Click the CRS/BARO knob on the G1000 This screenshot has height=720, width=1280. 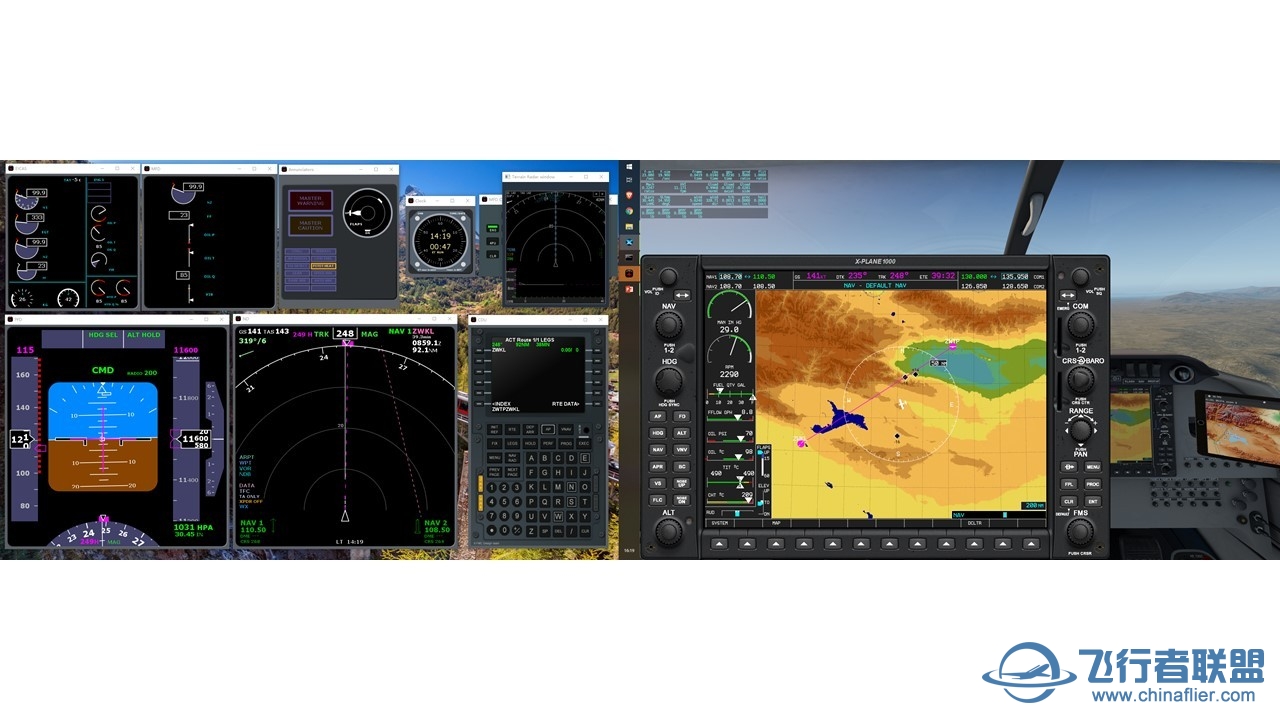tap(1080, 378)
